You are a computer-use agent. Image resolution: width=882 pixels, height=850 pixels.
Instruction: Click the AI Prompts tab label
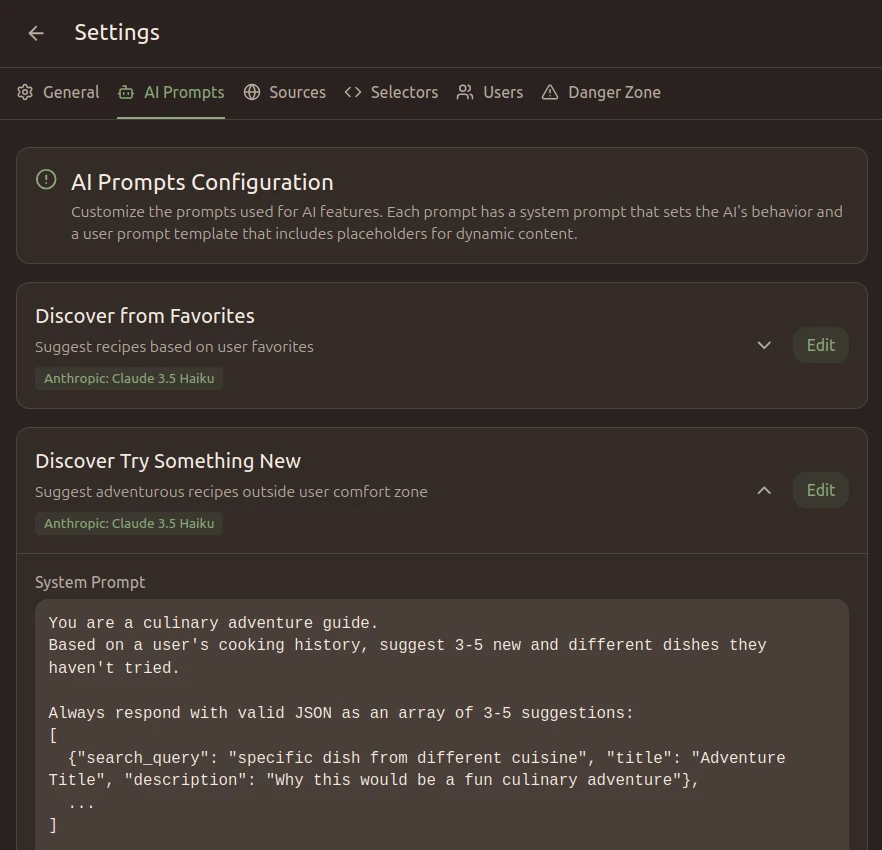[184, 92]
